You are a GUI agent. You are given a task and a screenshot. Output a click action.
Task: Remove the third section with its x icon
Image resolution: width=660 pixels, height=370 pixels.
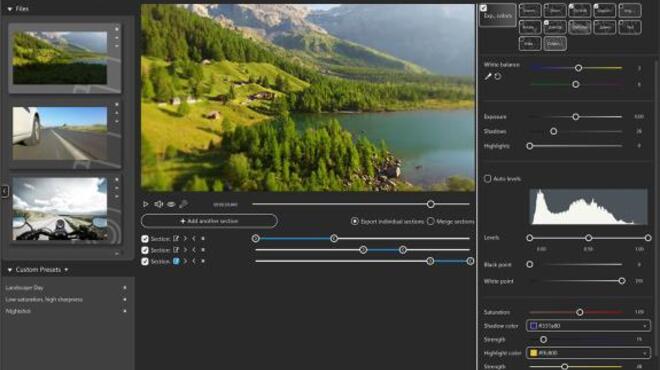[x=203, y=261]
